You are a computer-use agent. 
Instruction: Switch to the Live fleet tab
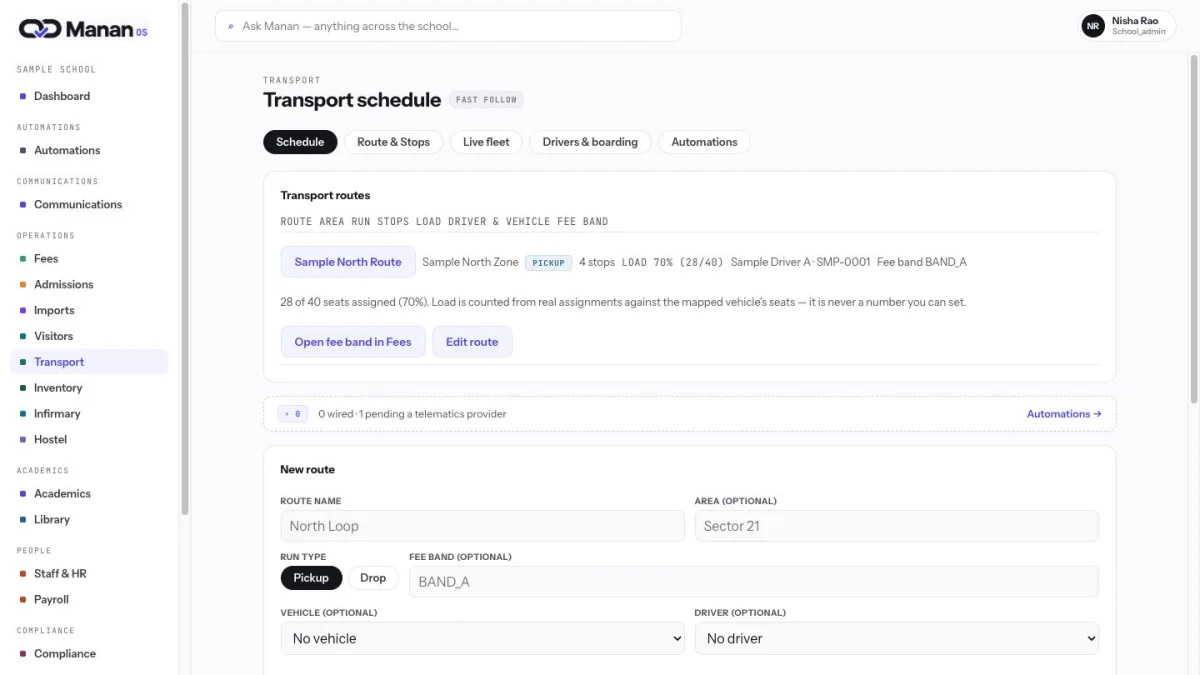pos(486,142)
